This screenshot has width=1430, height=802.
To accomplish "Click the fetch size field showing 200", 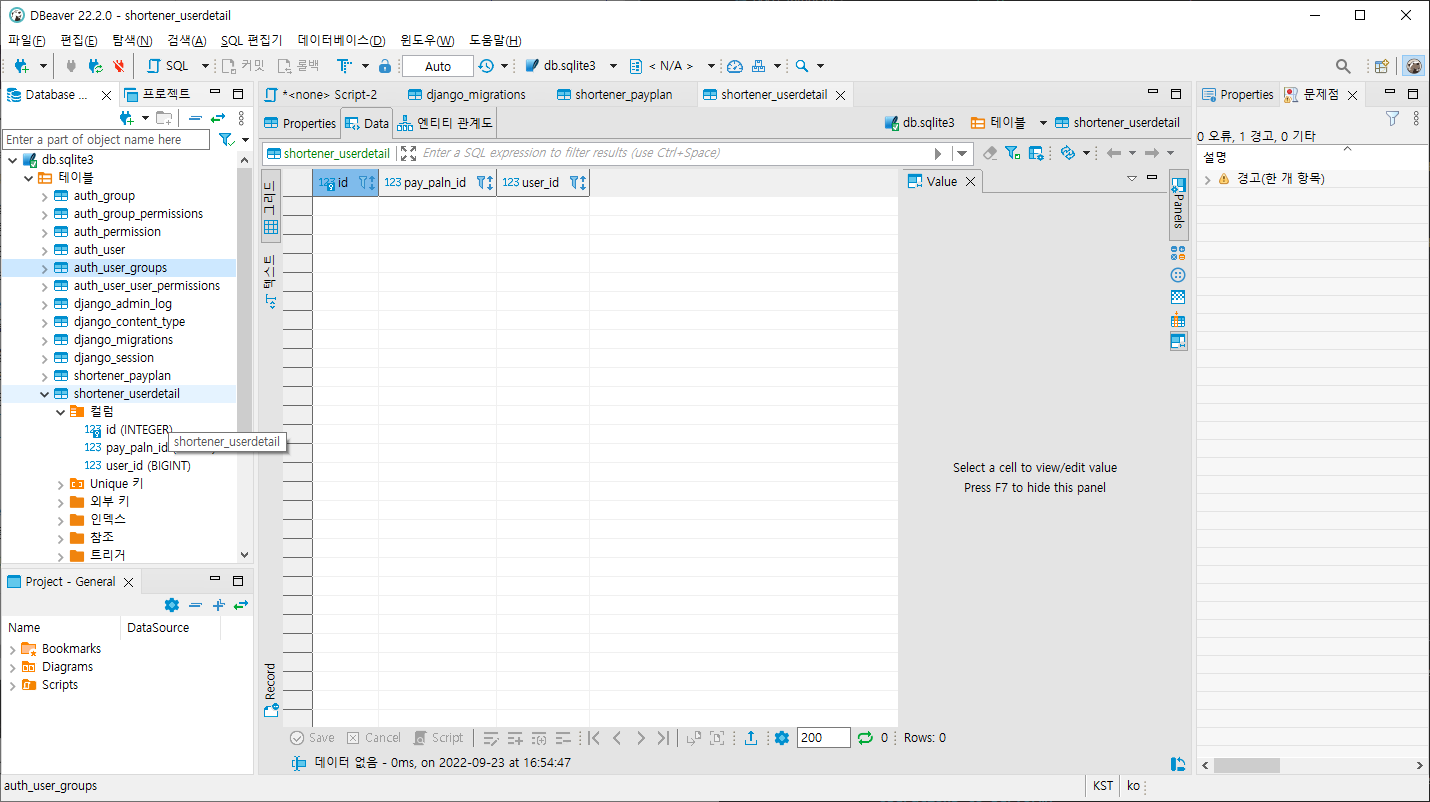I will [824, 738].
